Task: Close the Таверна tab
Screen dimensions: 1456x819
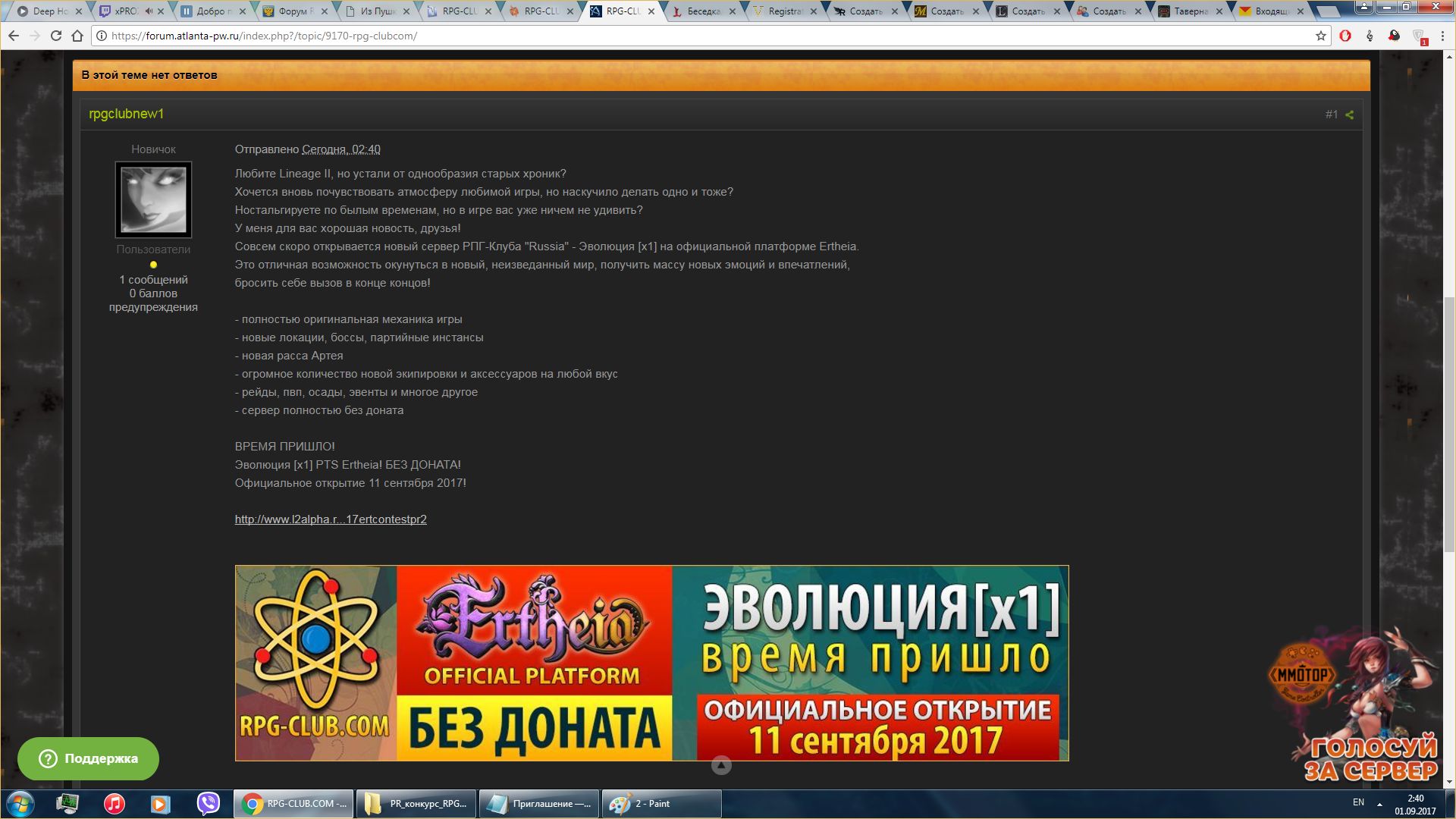Action: pyautogui.click(x=1219, y=11)
